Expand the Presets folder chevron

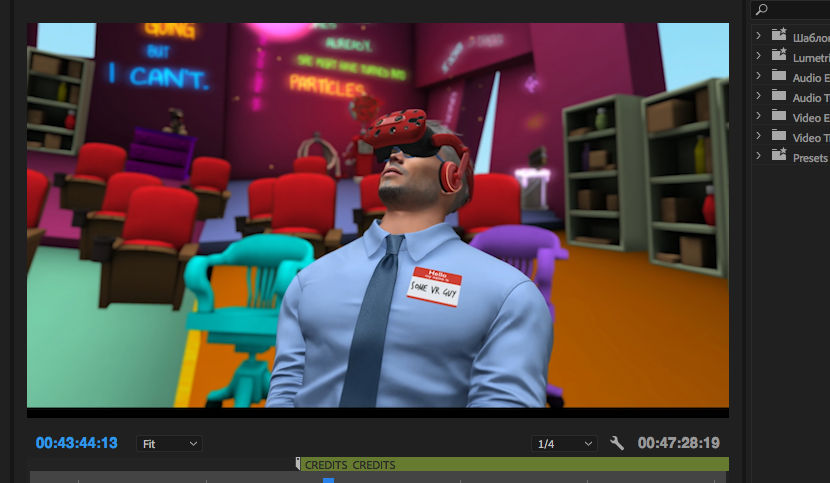pos(759,156)
